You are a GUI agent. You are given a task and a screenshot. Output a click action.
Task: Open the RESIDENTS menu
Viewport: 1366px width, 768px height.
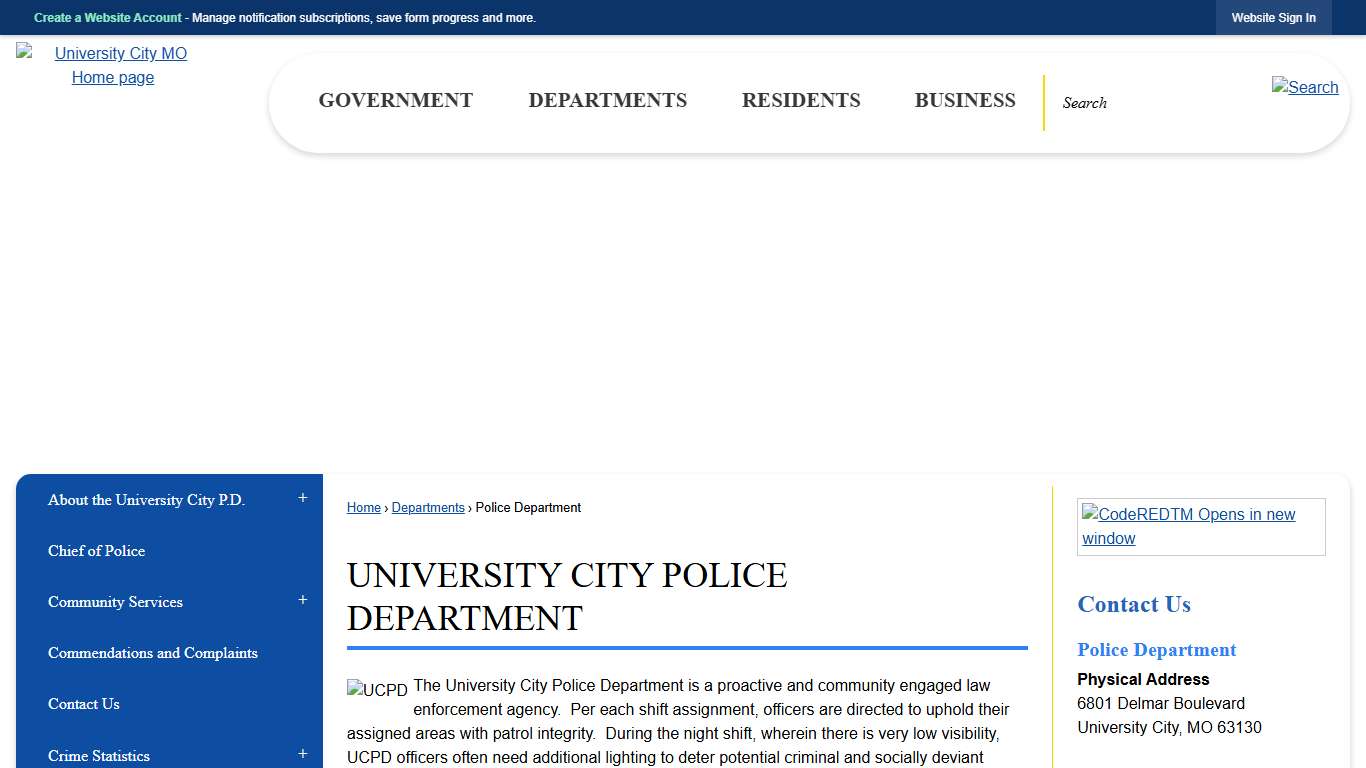point(801,100)
